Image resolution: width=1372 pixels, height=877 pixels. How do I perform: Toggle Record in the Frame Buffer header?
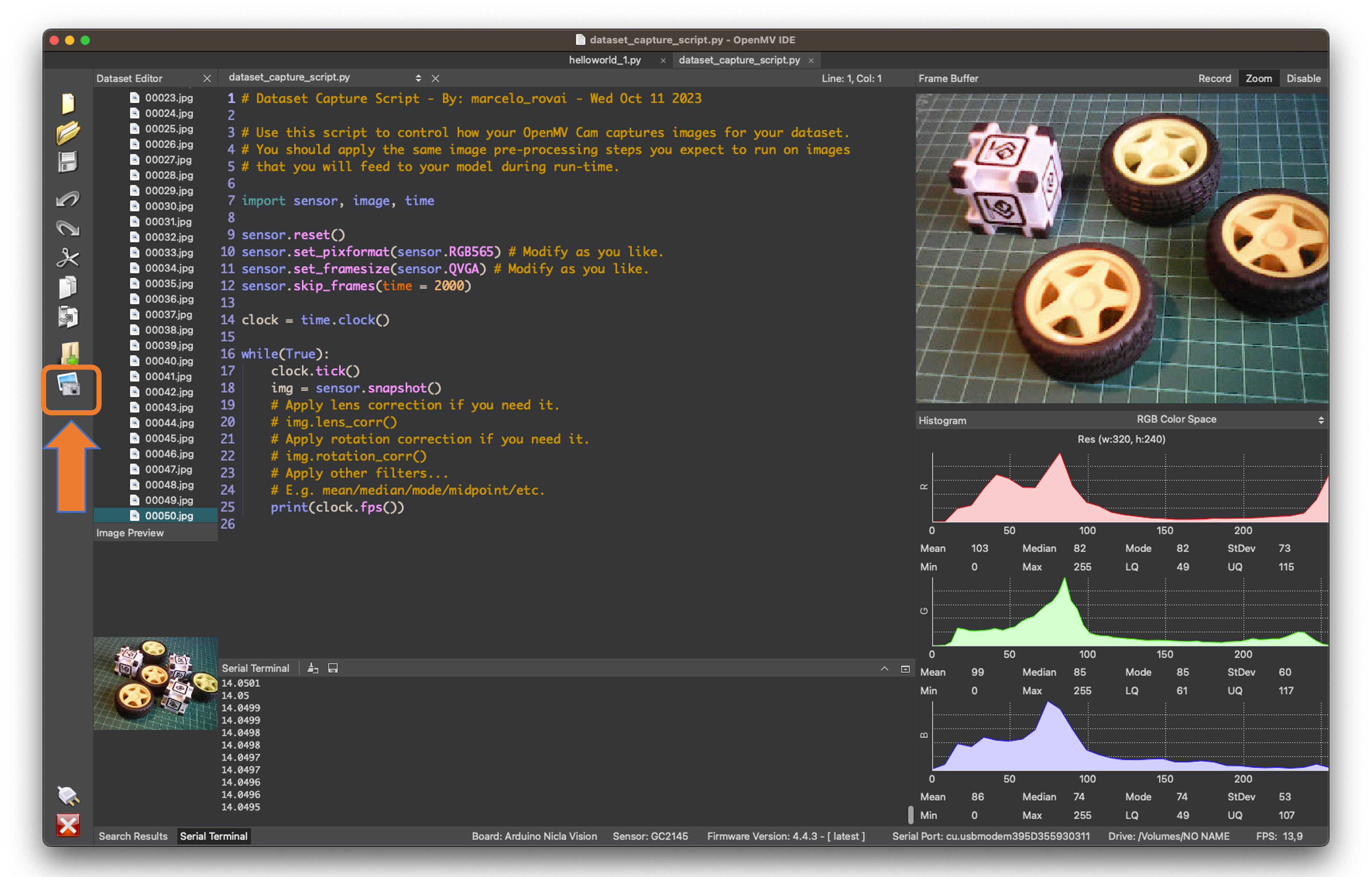point(1214,78)
